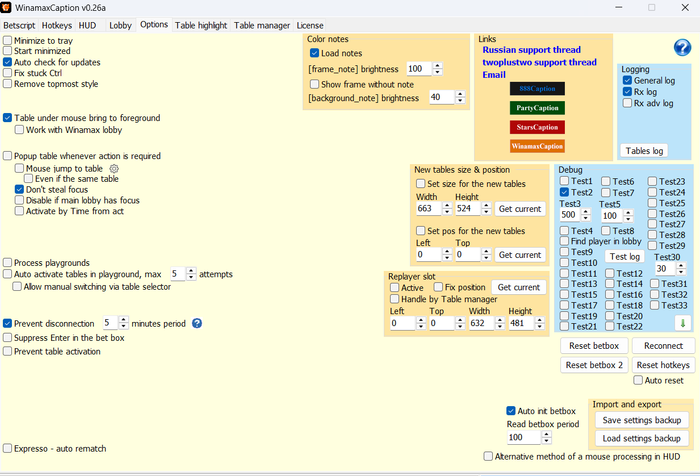Image resolution: width=700 pixels, height=476 pixels.
Task: Enable the Minimize to tray checkbox
Action: (x=8, y=40)
